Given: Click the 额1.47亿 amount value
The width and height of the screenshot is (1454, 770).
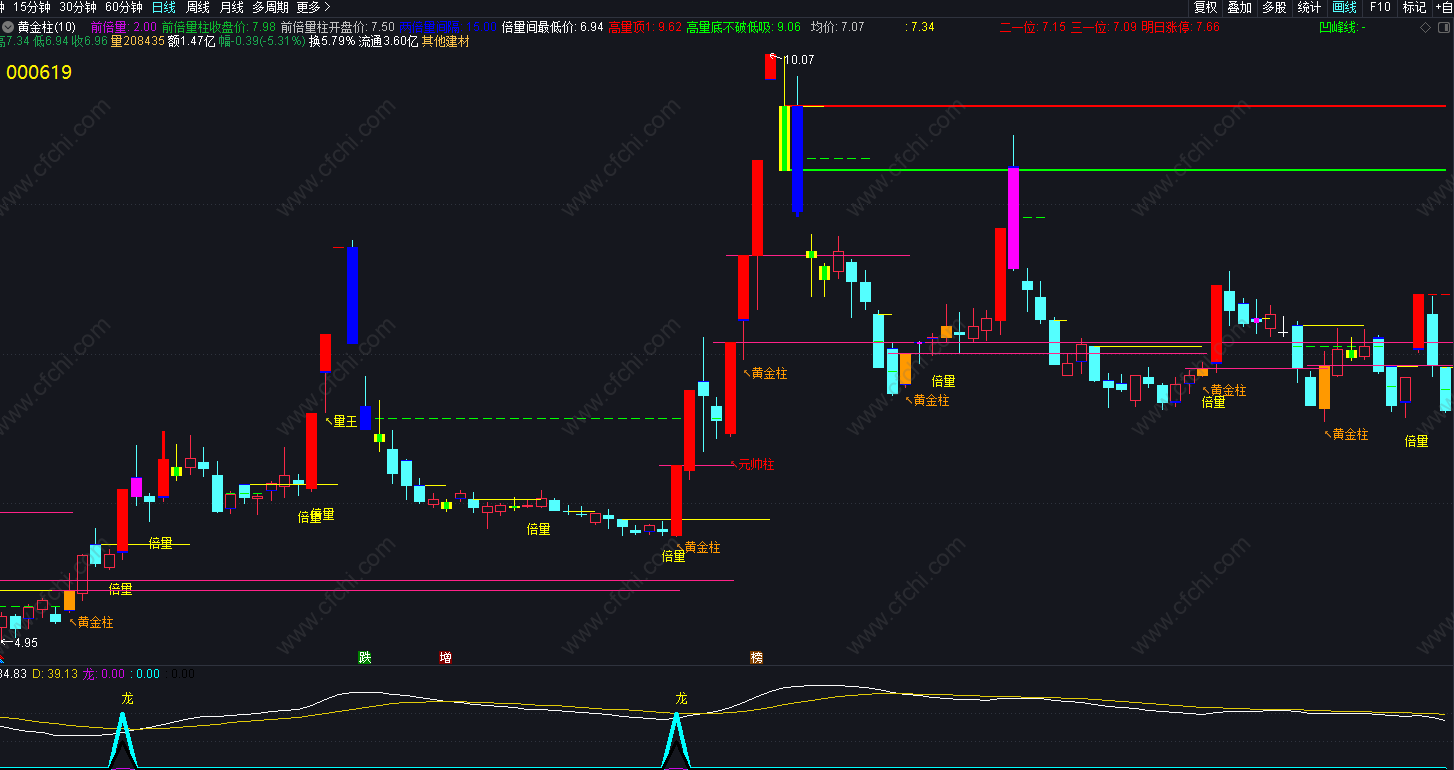Looking at the screenshot, I should 191,41.
